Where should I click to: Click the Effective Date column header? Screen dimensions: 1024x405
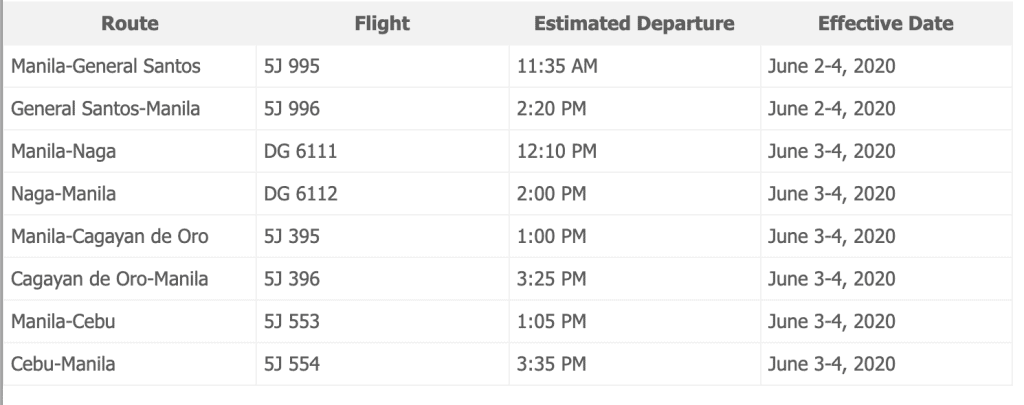pos(885,24)
